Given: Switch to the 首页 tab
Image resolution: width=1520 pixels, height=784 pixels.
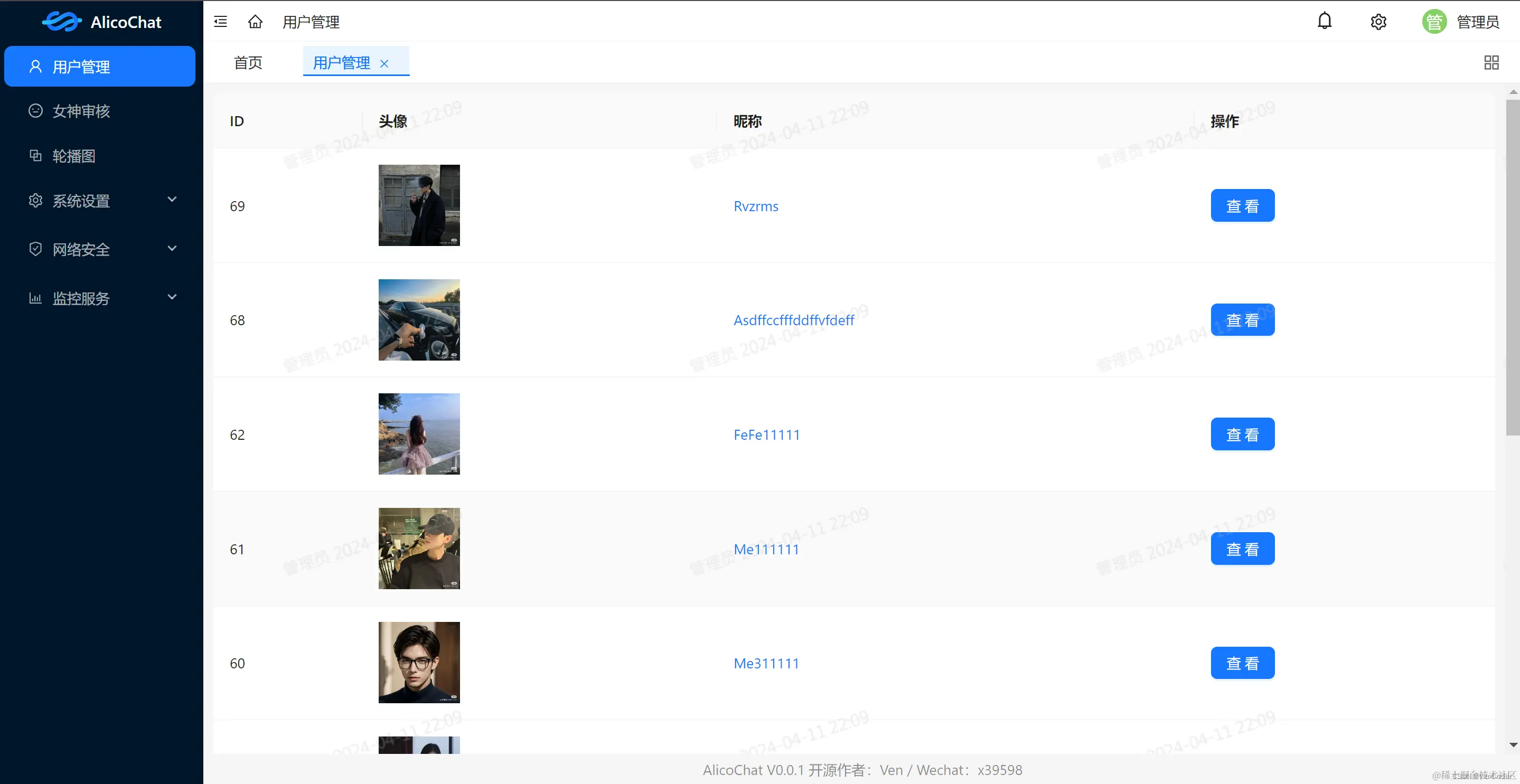Looking at the screenshot, I should (x=248, y=62).
